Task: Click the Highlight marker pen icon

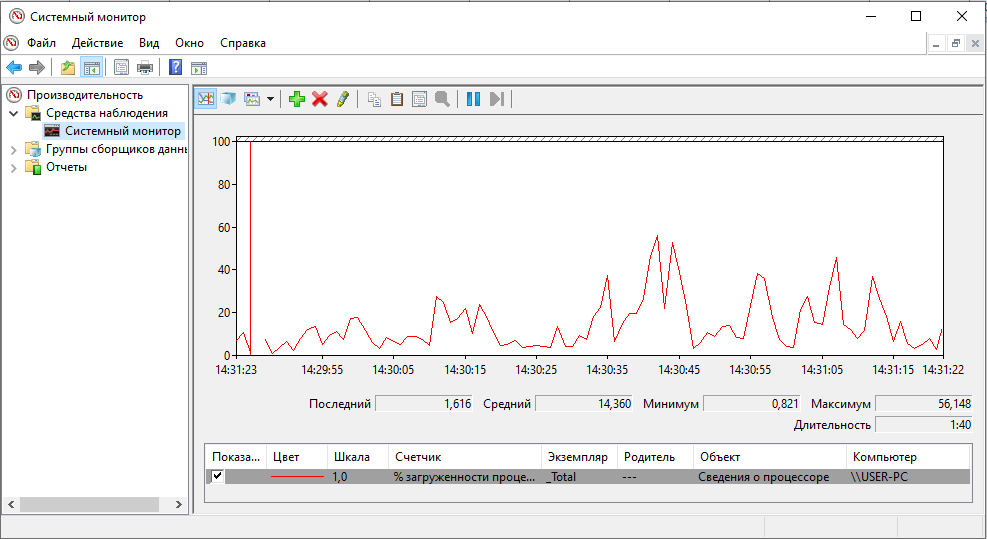Action: click(343, 98)
